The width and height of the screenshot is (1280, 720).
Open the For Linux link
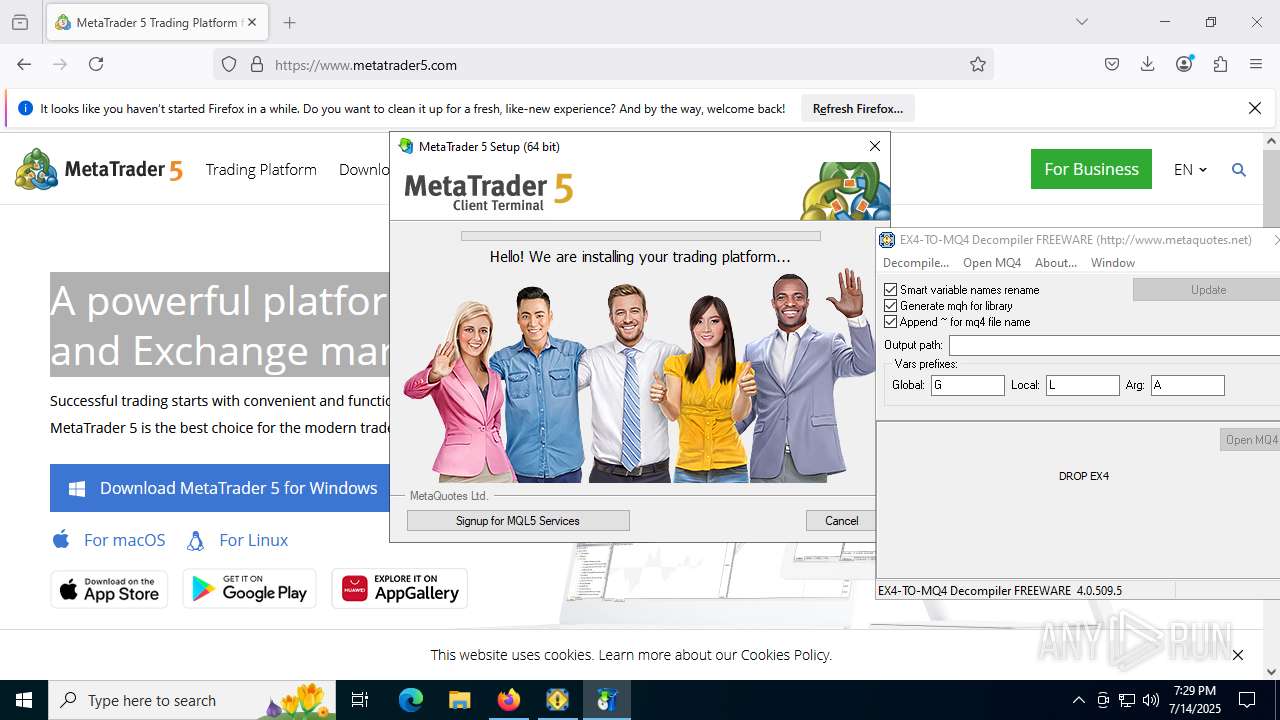pos(238,540)
